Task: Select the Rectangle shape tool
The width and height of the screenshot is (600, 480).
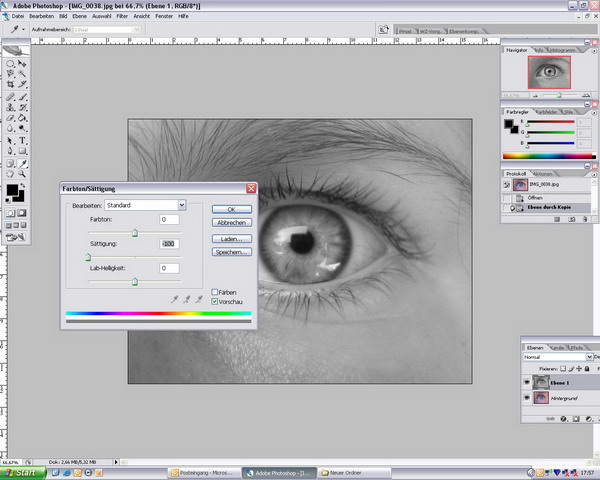Action: point(22,151)
